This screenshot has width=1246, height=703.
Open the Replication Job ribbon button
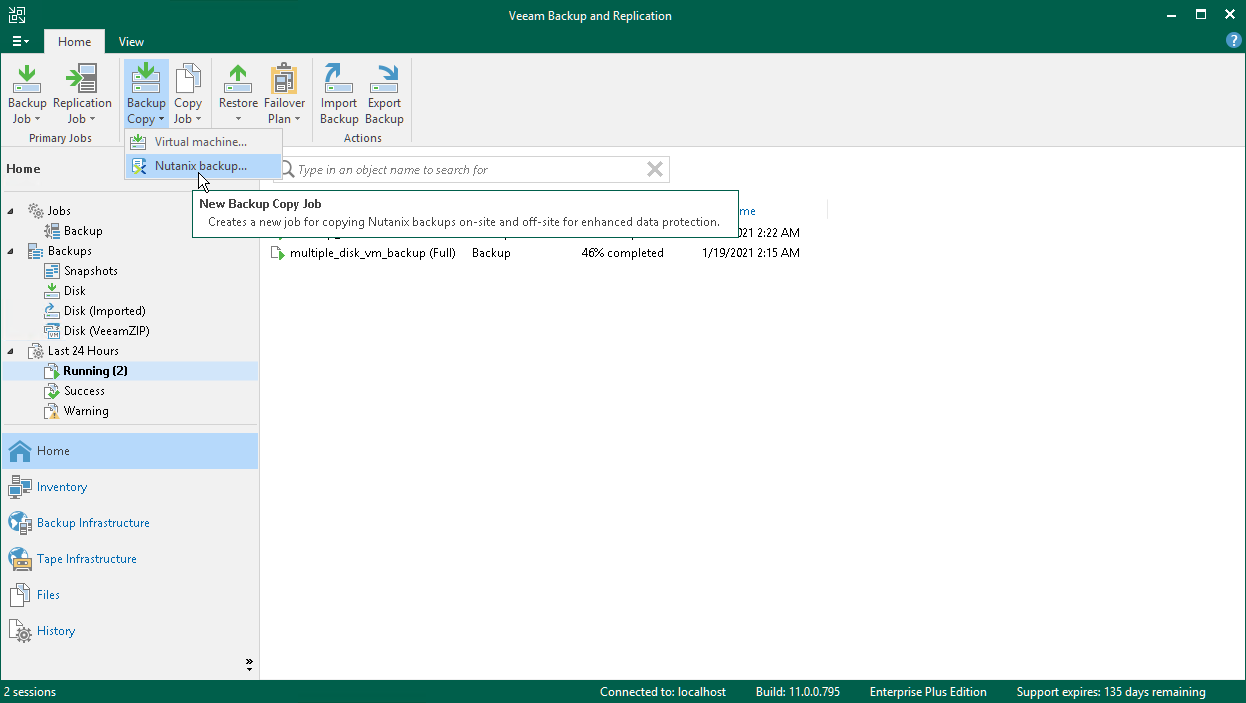tap(82, 95)
